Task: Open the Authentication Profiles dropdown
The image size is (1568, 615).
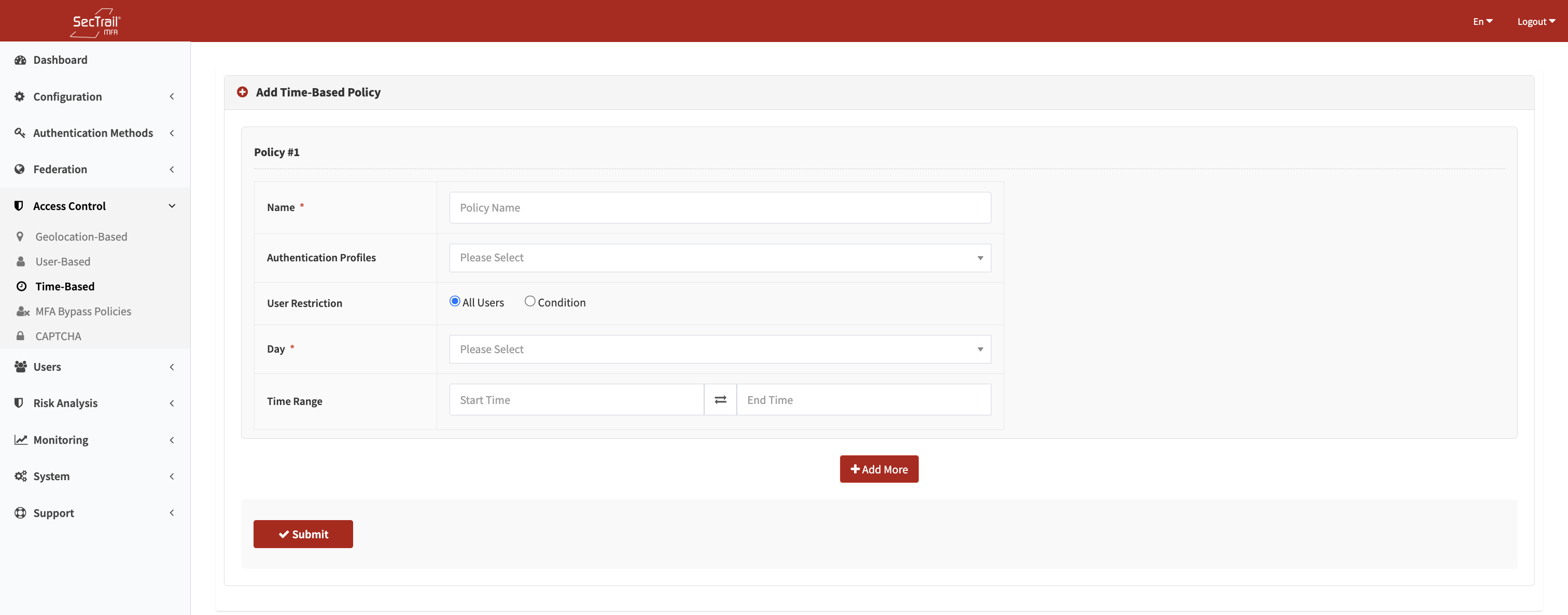Action: (x=720, y=258)
